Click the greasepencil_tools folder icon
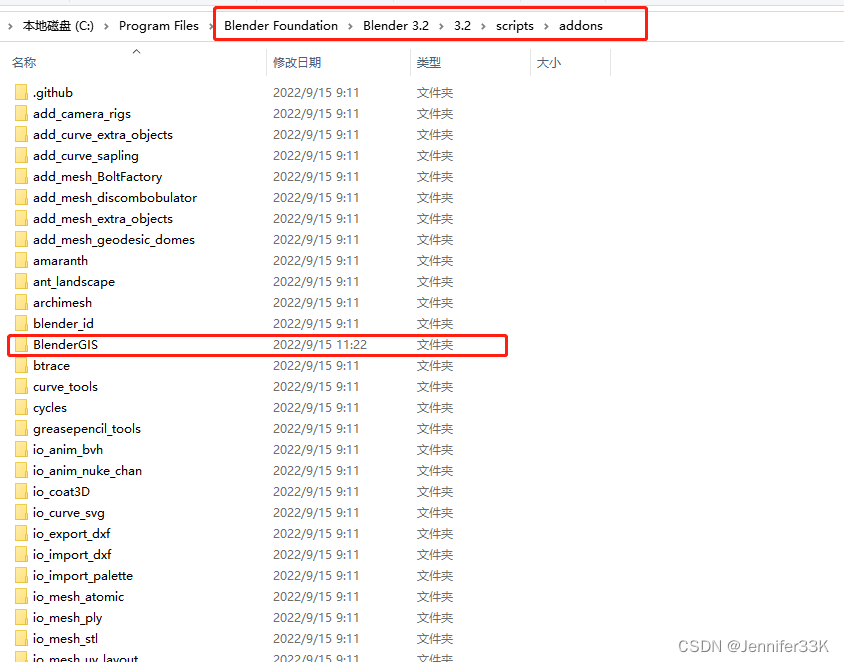Viewport: 844px width, 662px height. point(21,428)
